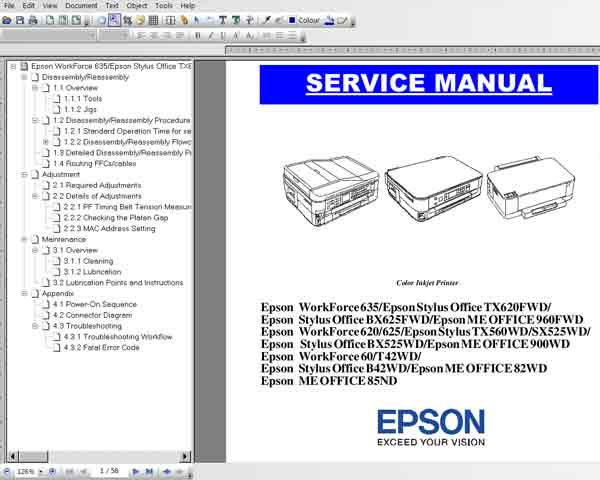The height and width of the screenshot is (480, 600).
Task: Open the font name dropdown
Action: point(92,36)
